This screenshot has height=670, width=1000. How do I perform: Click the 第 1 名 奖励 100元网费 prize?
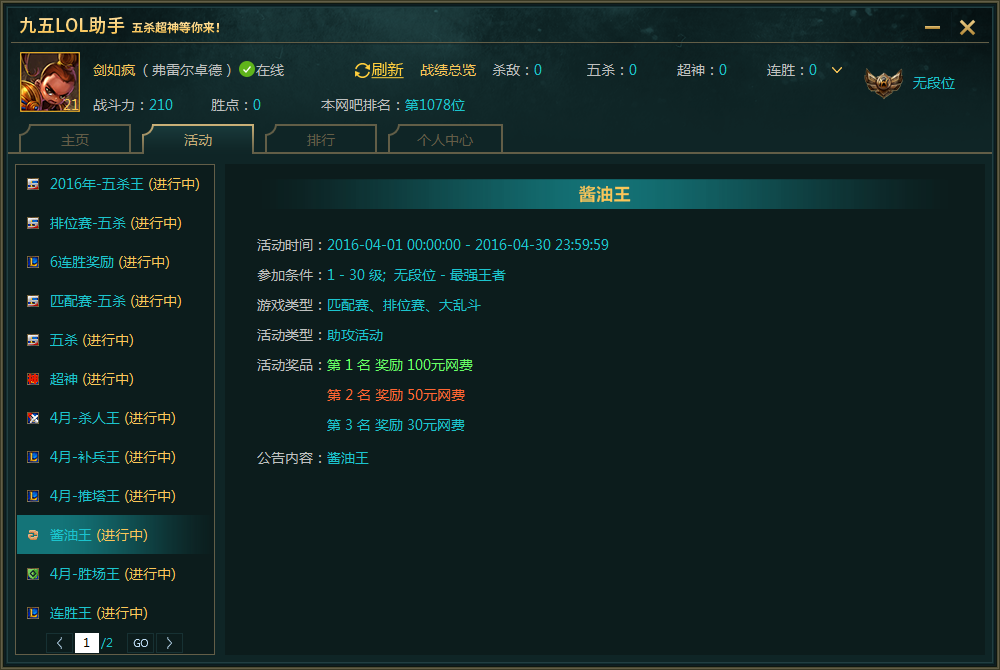click(x=400, y=365)
